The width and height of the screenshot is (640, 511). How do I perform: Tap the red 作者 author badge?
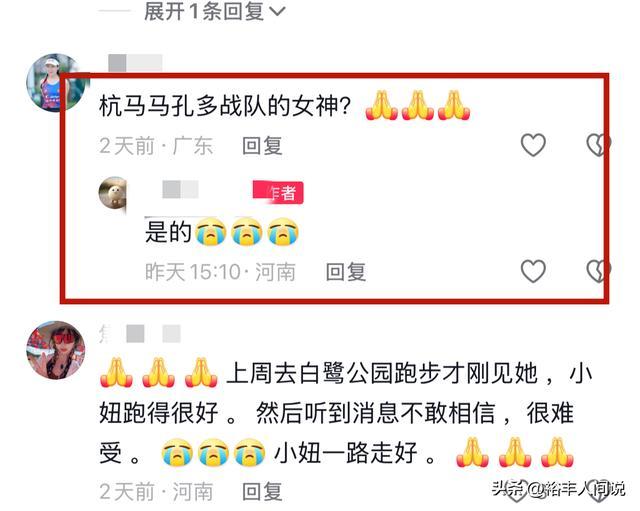coord(278,192)
